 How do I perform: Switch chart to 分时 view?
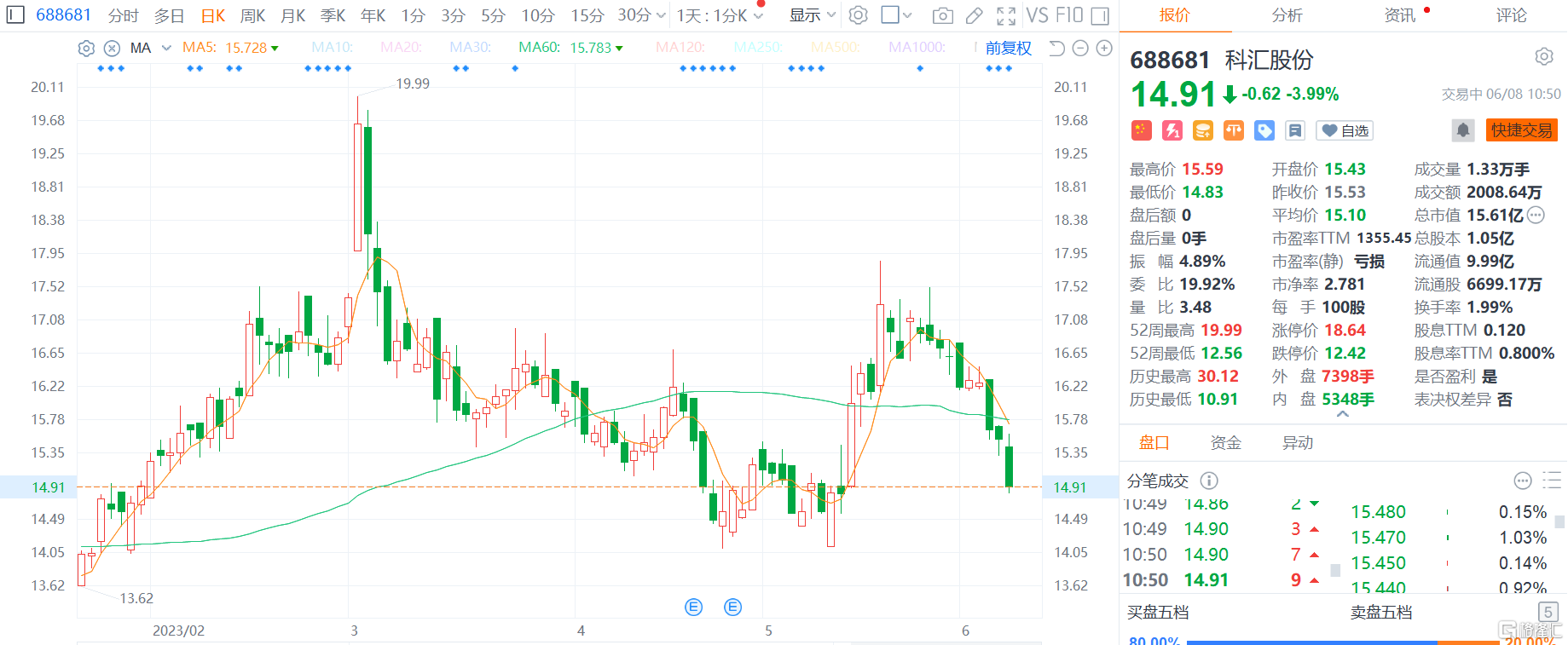coord(124,15)
